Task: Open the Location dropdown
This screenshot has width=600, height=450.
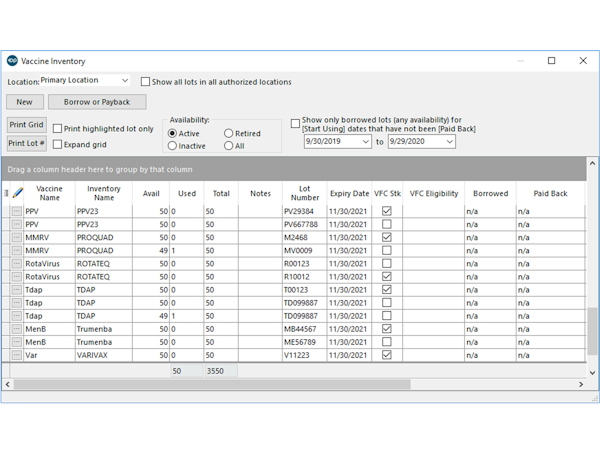Action: tap(124, 81)
